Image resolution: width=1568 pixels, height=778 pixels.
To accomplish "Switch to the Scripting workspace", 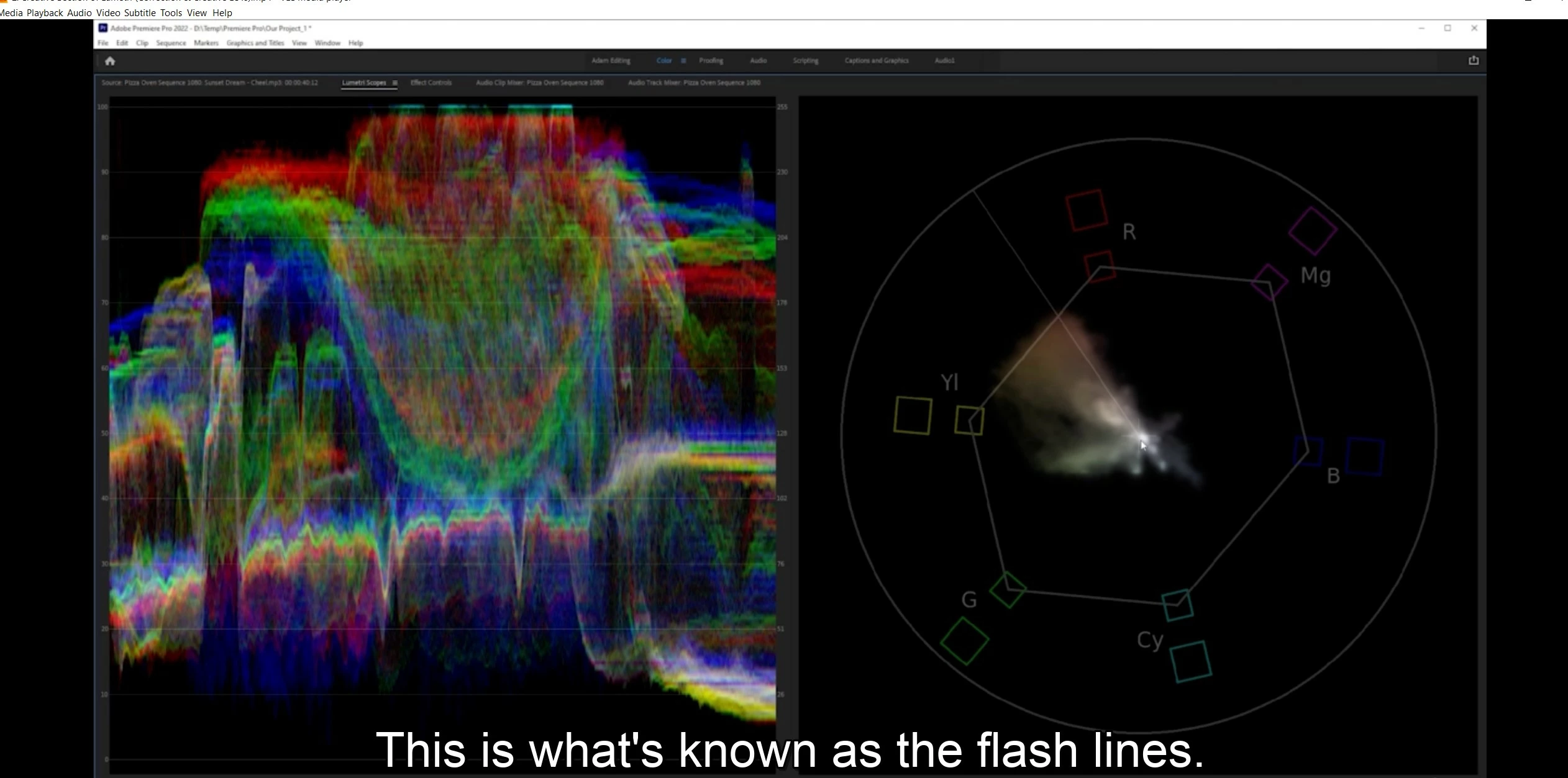I will pyautogui.click(x=805, y=61).
